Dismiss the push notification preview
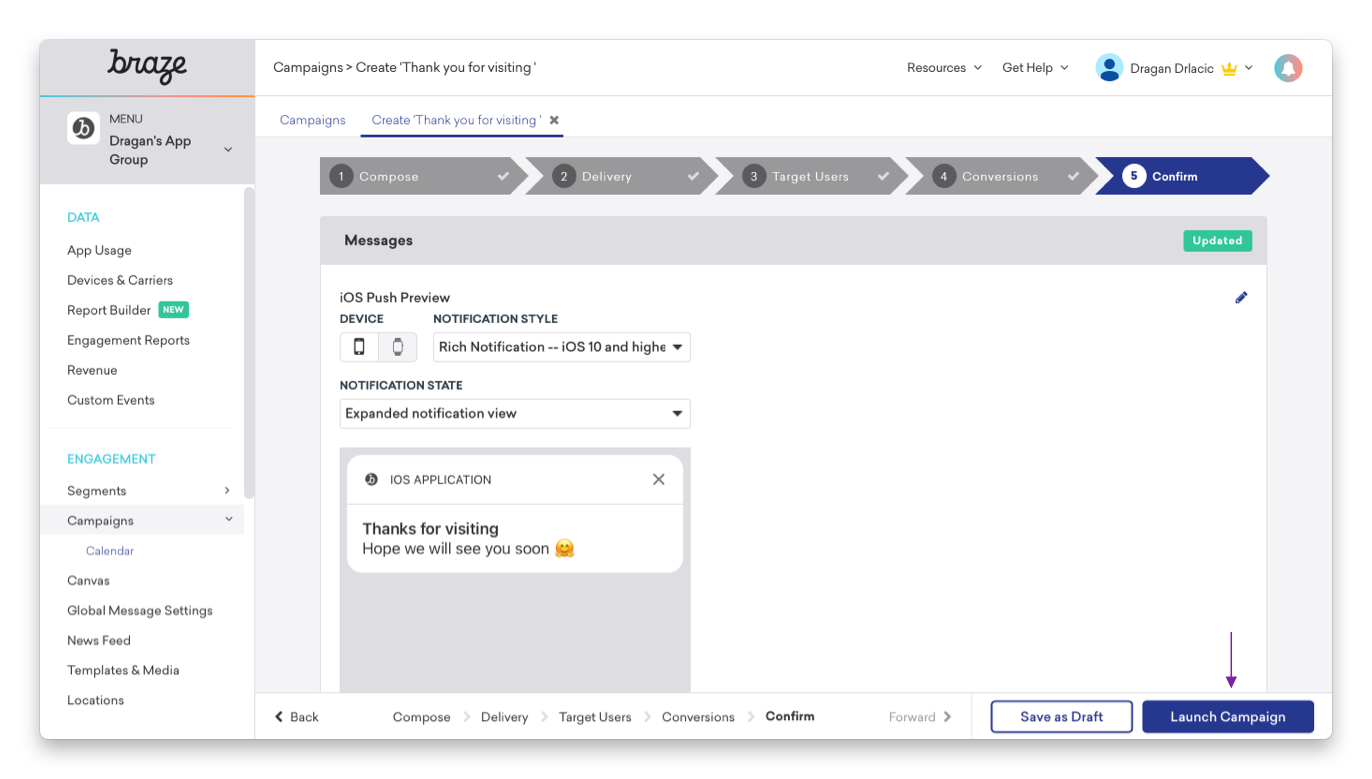This screenshot has width=1372, height=779. 658,479
